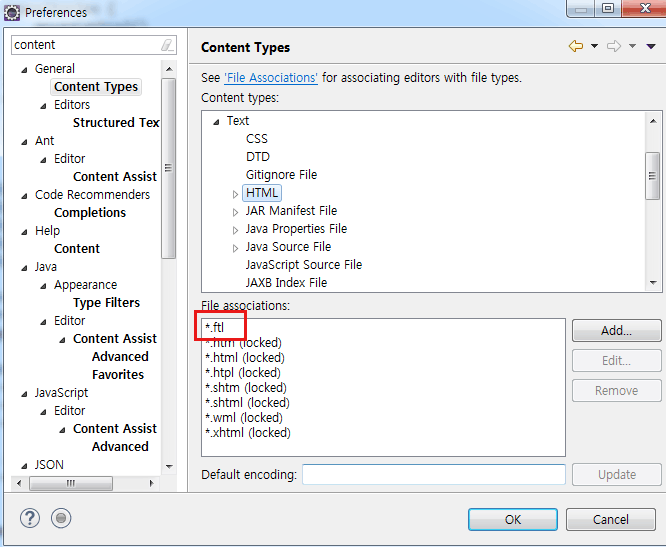
Task: Expand the JAR Manifest File node
Action: coord(235,212)
